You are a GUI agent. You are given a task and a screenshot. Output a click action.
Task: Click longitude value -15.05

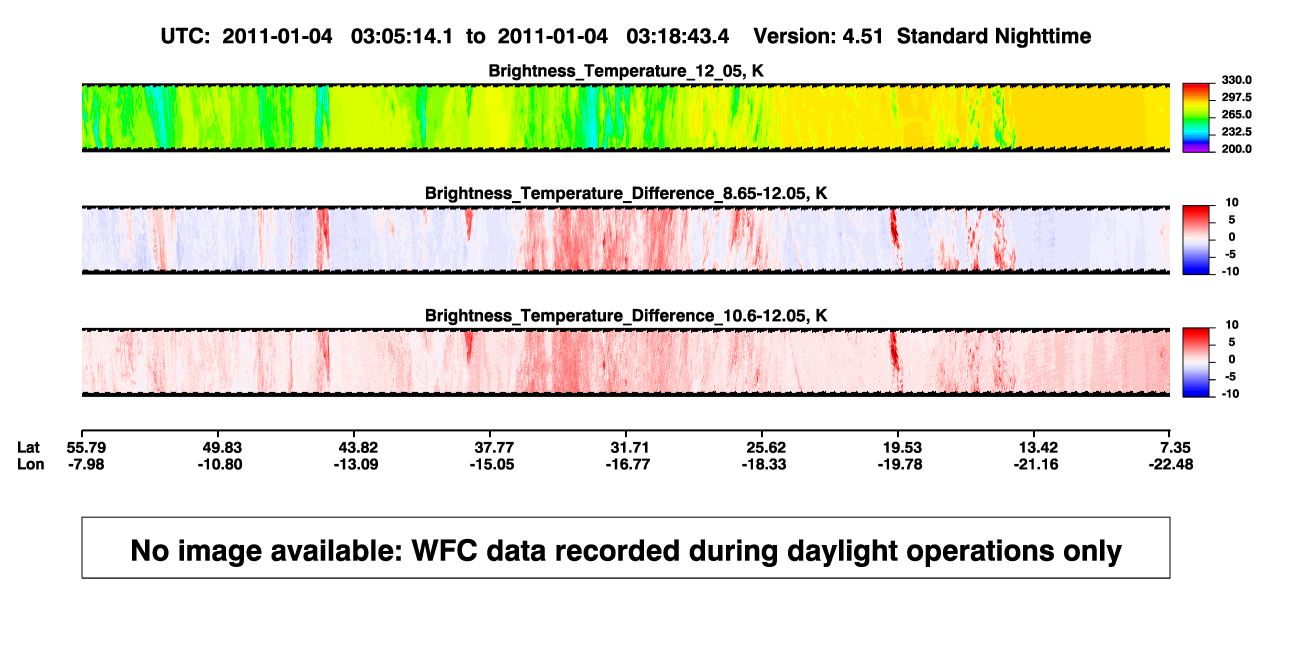click(494, 464)
